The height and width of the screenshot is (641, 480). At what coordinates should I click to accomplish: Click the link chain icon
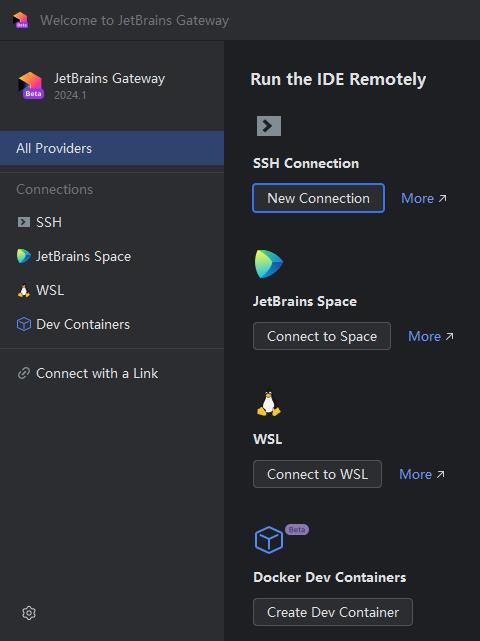[24, 373]
